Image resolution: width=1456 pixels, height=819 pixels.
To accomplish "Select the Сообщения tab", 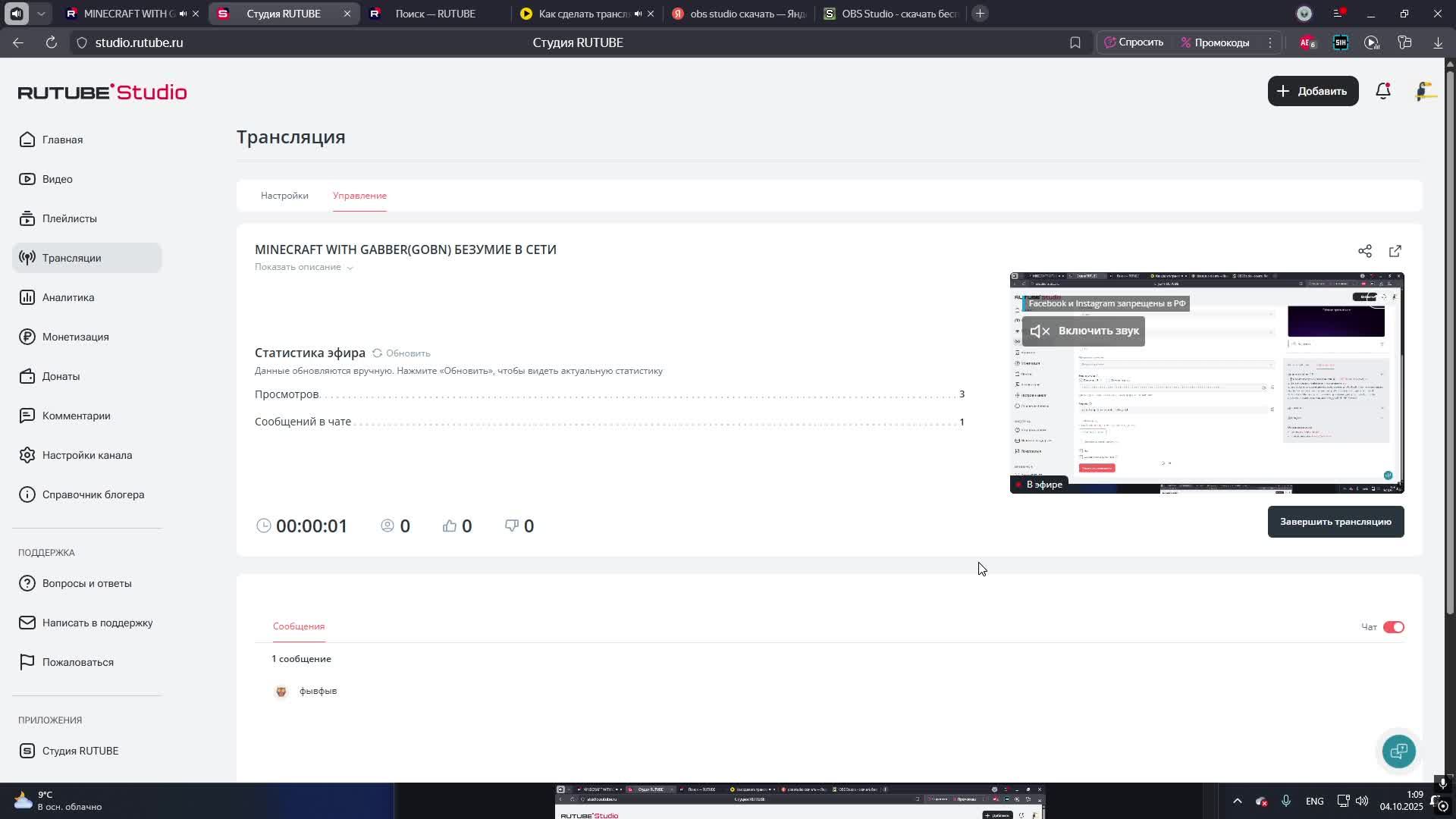I will tap(298, 626).
